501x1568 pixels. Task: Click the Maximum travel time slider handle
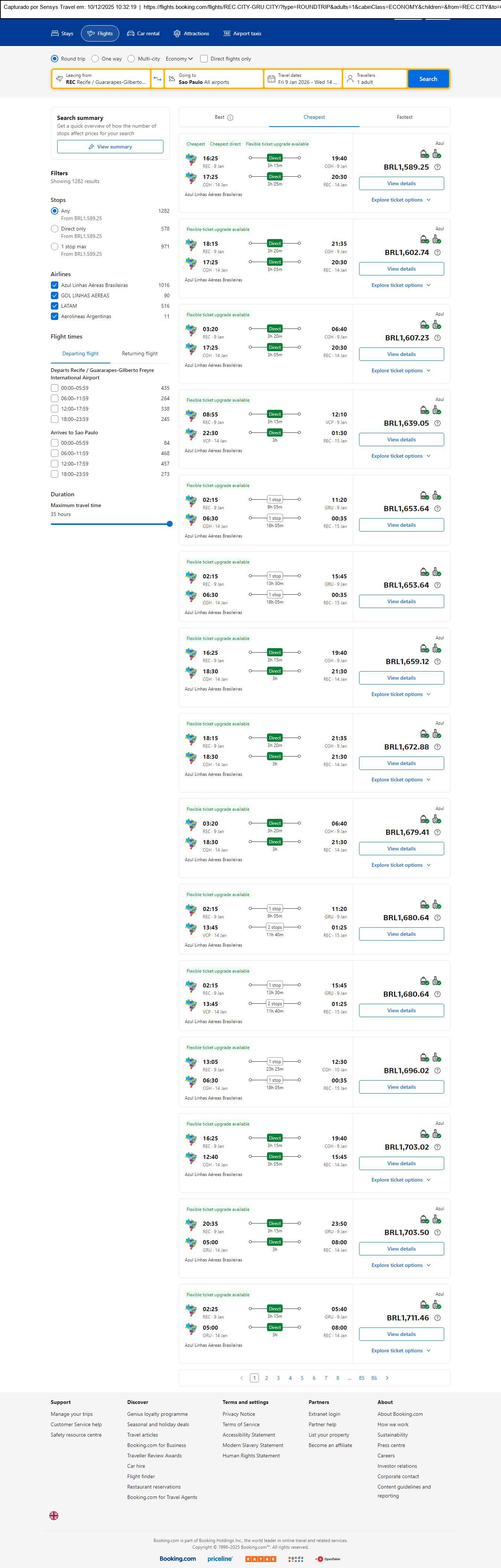point(169,523)
